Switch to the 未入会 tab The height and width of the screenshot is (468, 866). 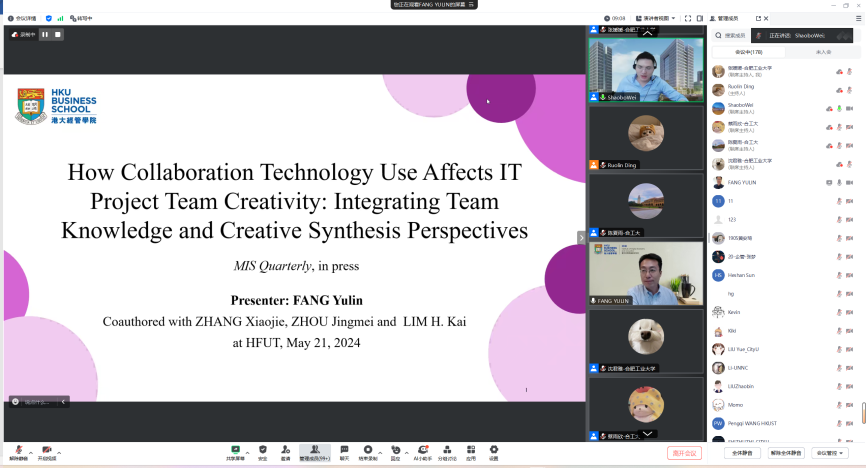(823, 51)
